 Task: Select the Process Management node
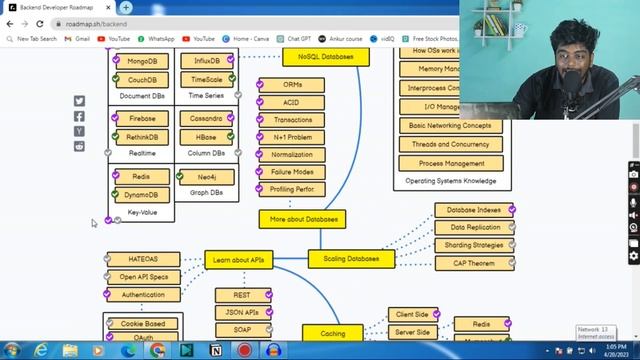(x=451, y=163)
